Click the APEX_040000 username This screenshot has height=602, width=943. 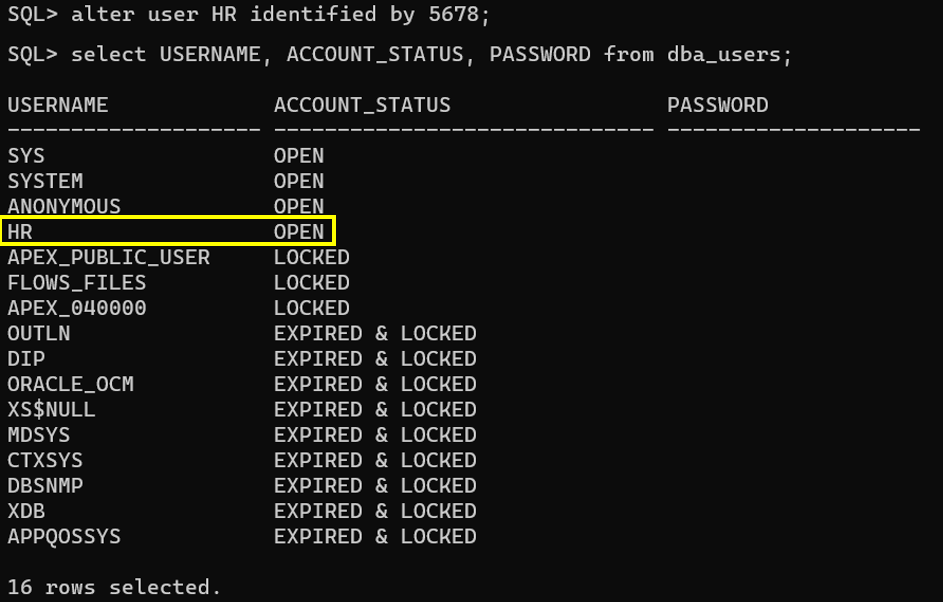(77, 308)
